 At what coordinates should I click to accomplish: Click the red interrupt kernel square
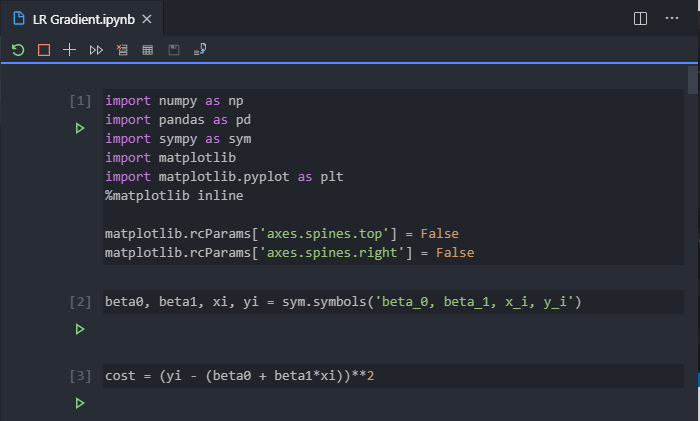43,49
